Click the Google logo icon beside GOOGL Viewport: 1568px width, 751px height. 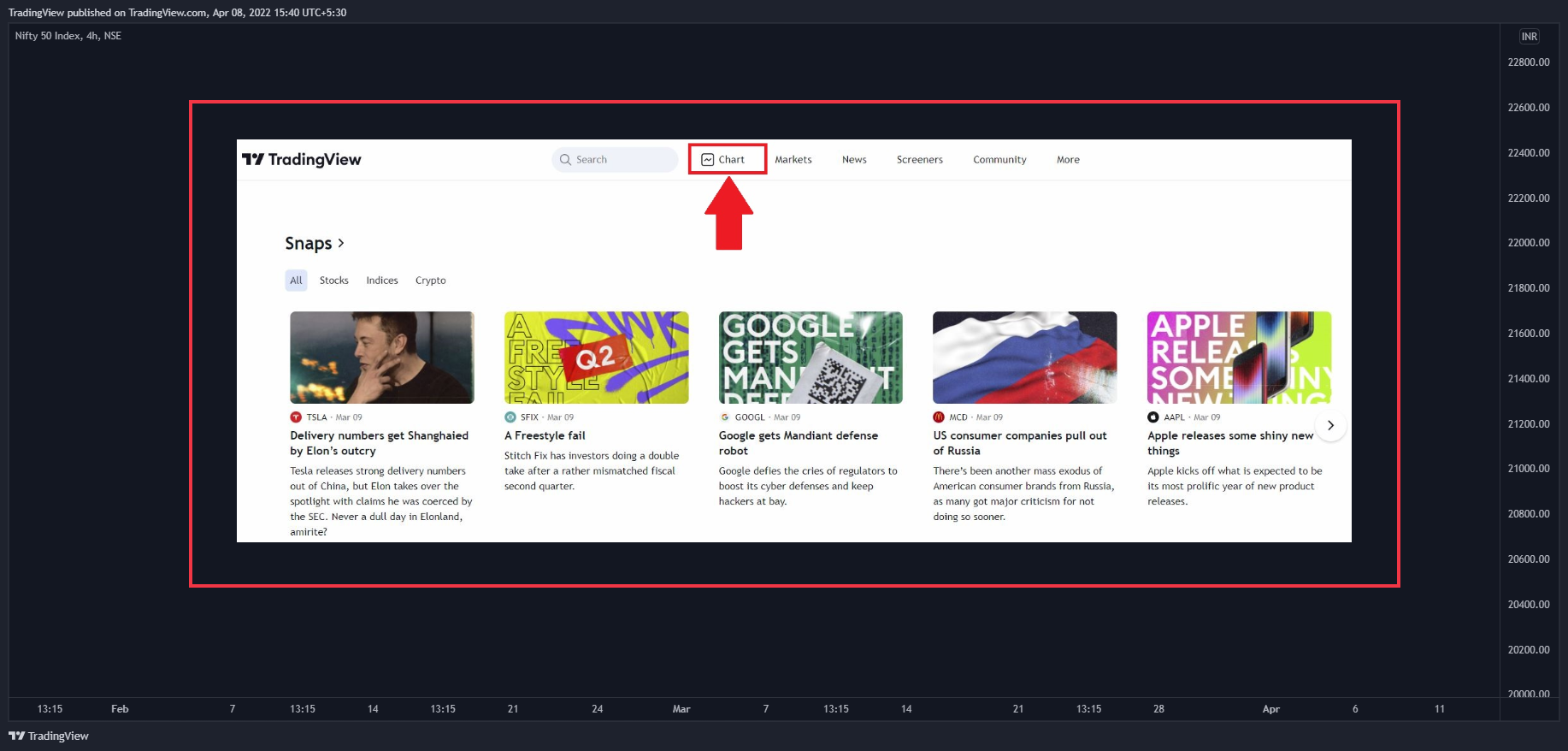tap(725, 417)
